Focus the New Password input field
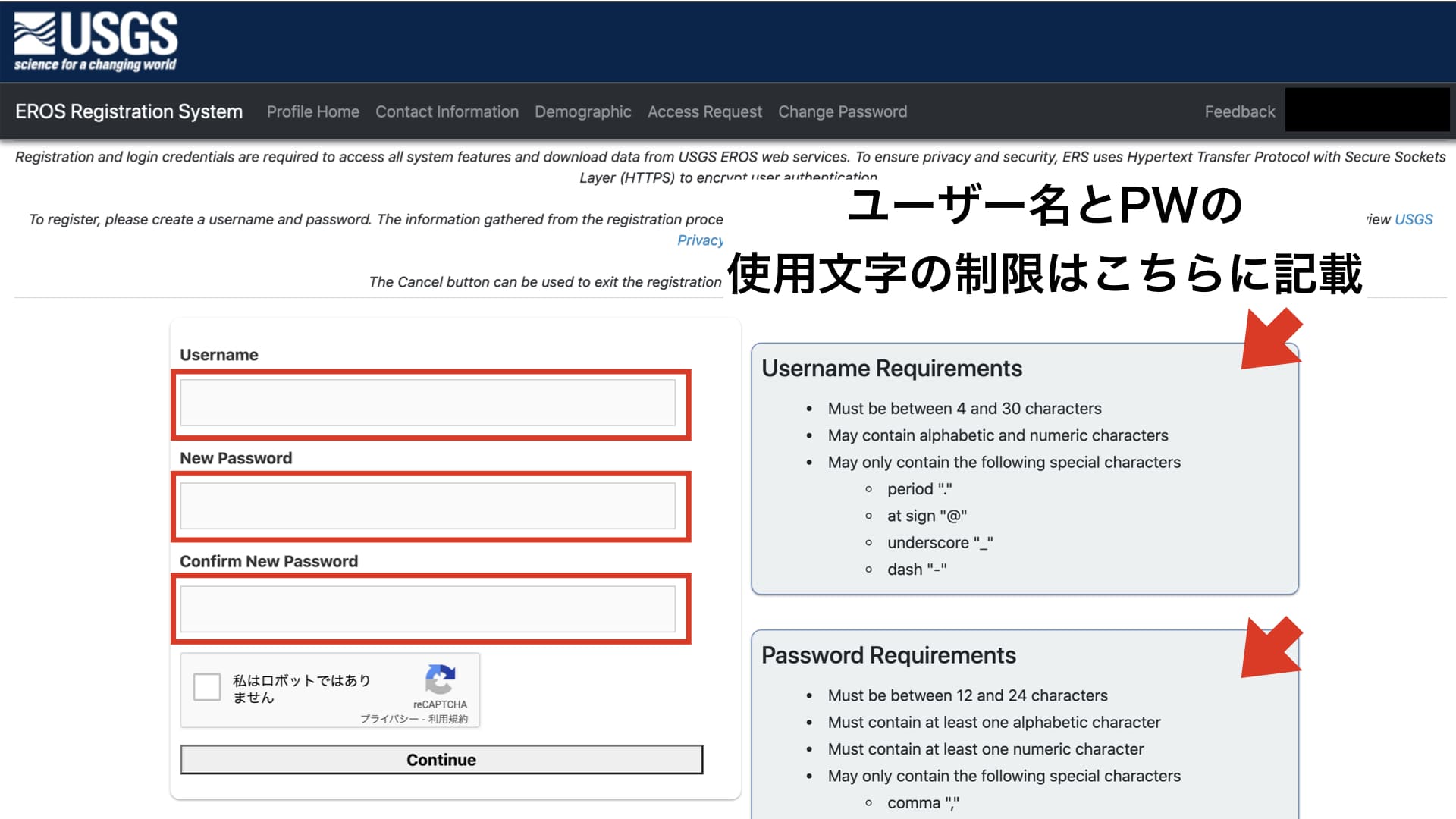The height and width of the screenshot is (819, 1456). pyautogui.click(x=428, y=506)
